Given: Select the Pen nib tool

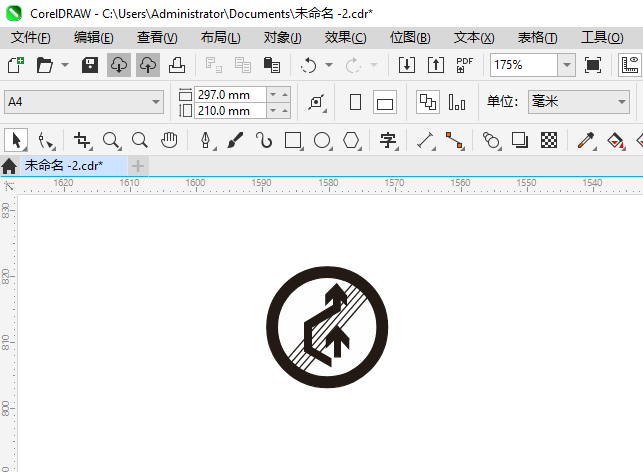Looking at the screenshot, I should coord(206,140).
